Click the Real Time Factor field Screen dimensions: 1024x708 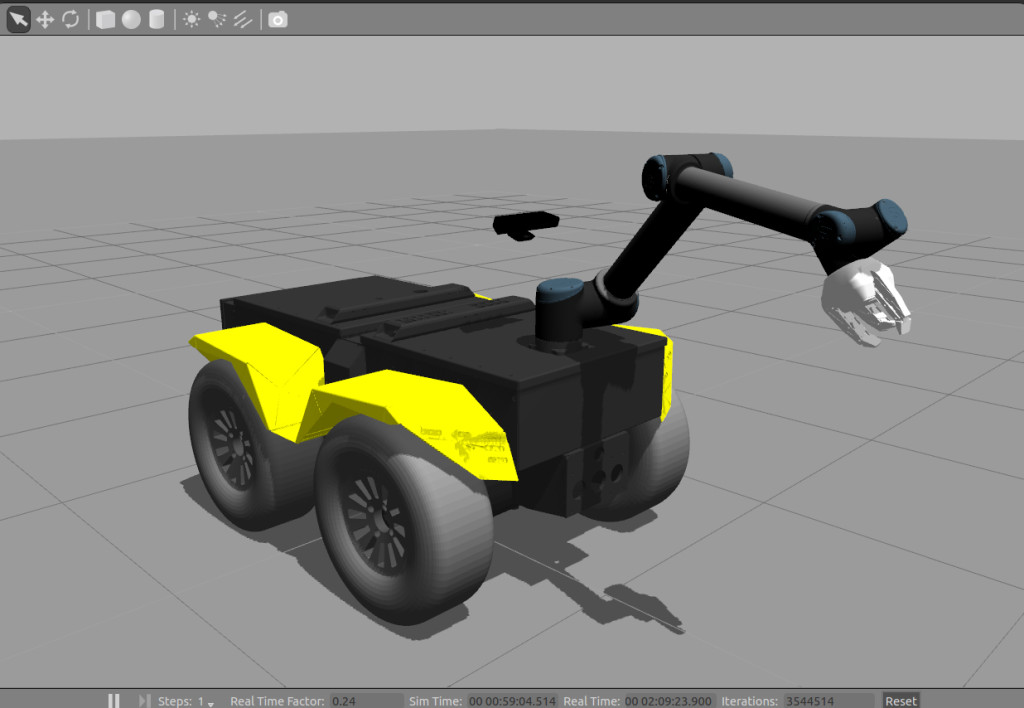tap(365, 701)
